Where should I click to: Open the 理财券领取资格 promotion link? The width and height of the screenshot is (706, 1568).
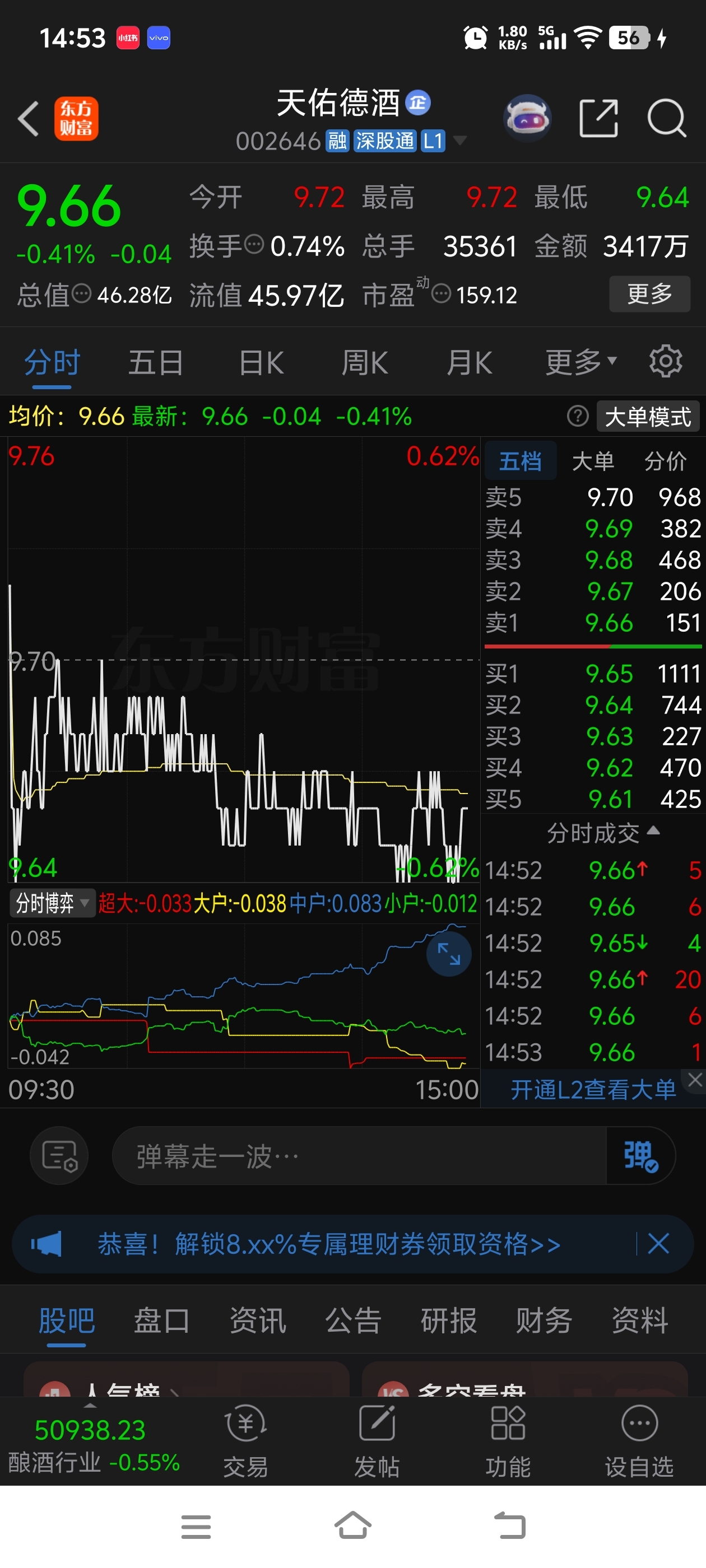pos(329,1244)
